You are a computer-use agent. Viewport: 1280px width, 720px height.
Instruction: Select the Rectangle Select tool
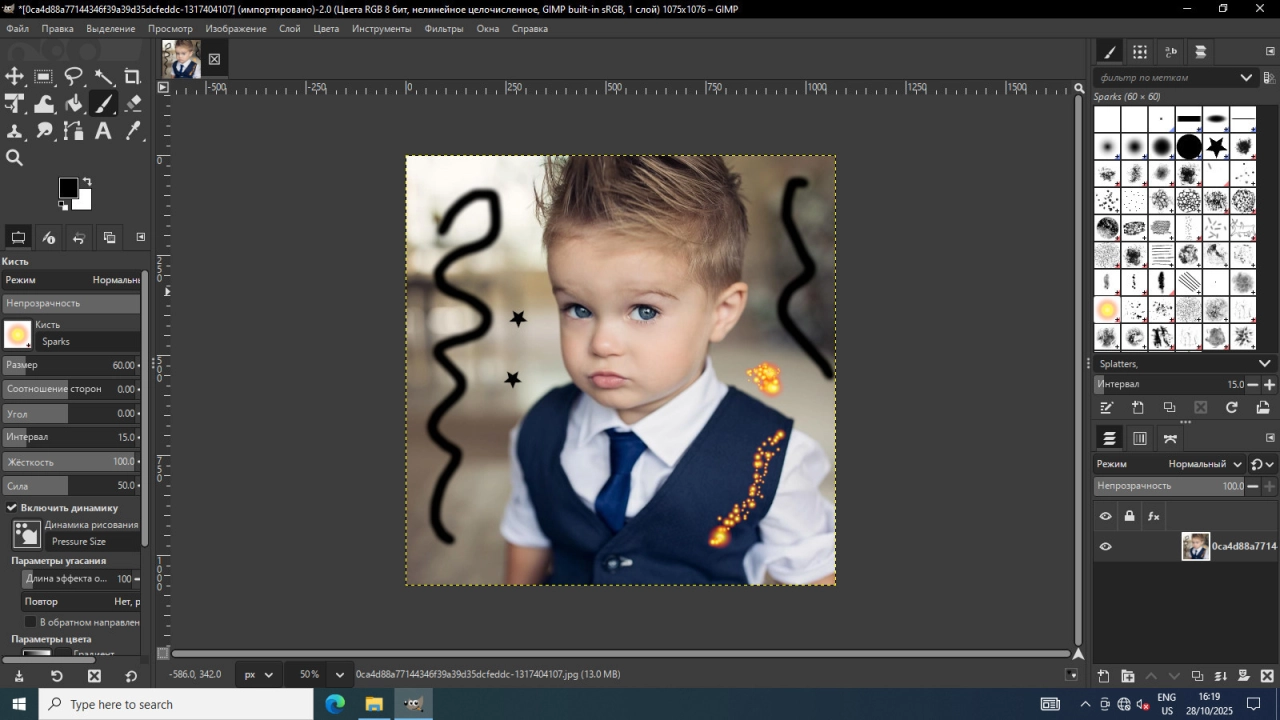coord(44,76)
